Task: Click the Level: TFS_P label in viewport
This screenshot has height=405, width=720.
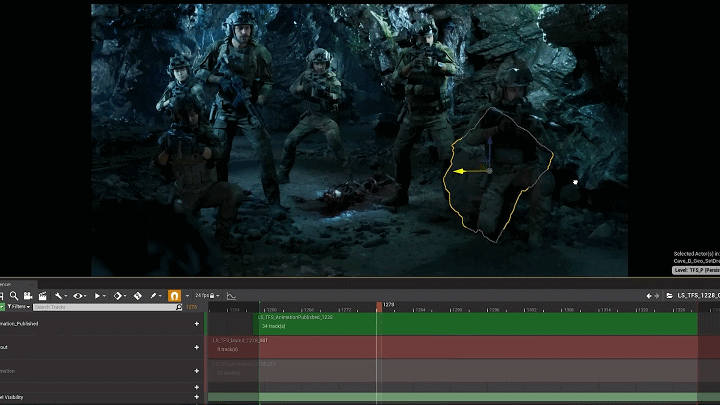Action: (696, 270)
